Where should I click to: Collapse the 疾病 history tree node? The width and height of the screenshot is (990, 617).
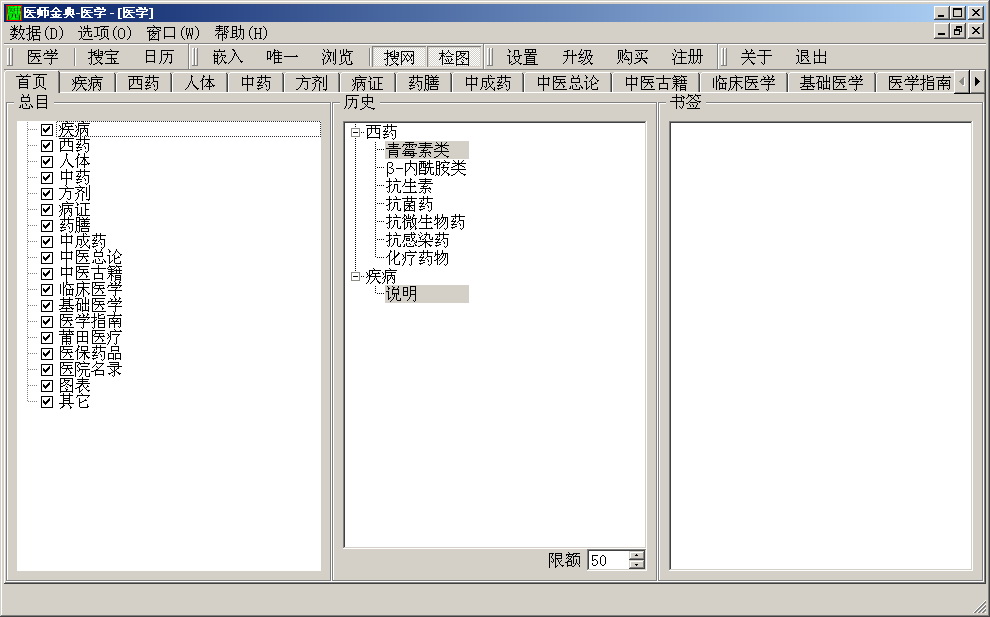355,277
